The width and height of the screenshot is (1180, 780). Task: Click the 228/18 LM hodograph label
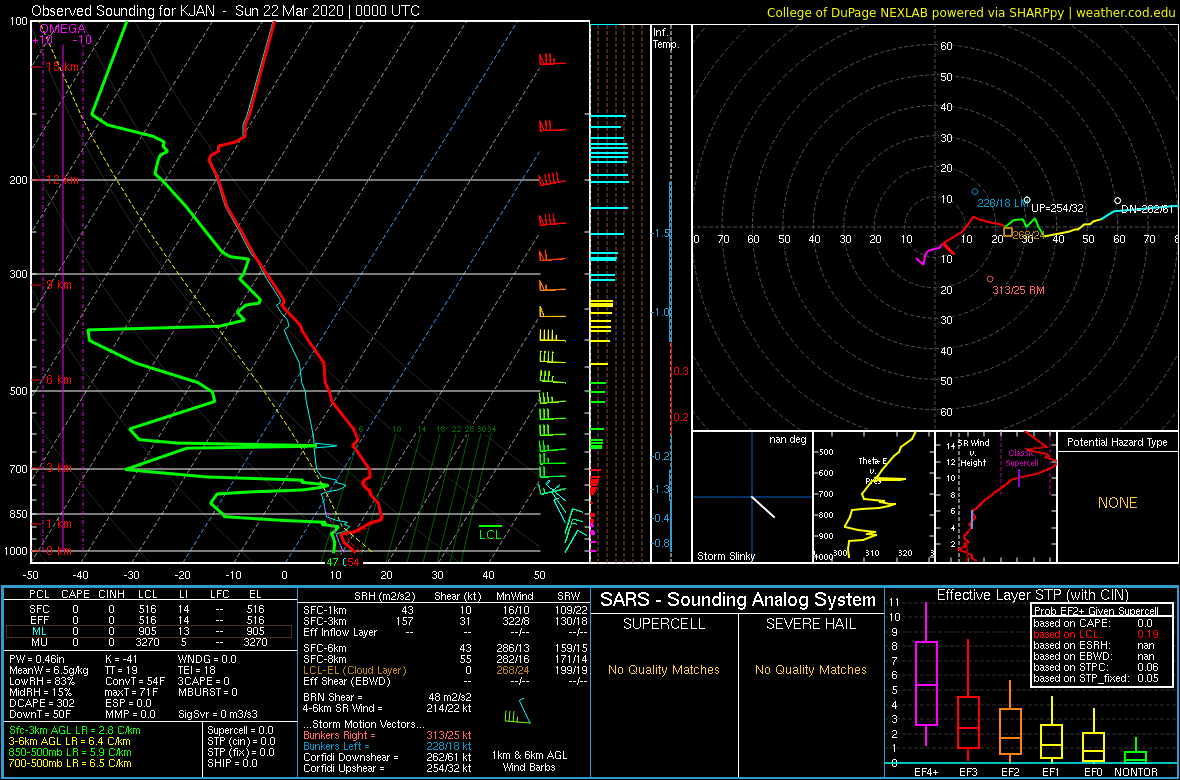pyautogui.click(x=1002, y=203)
